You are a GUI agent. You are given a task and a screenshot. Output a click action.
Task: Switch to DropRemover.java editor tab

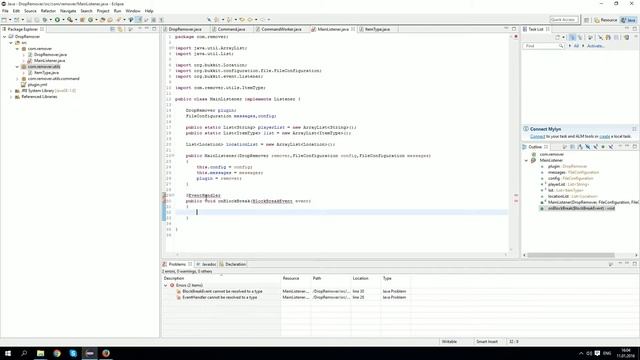(x=184, y=29)
